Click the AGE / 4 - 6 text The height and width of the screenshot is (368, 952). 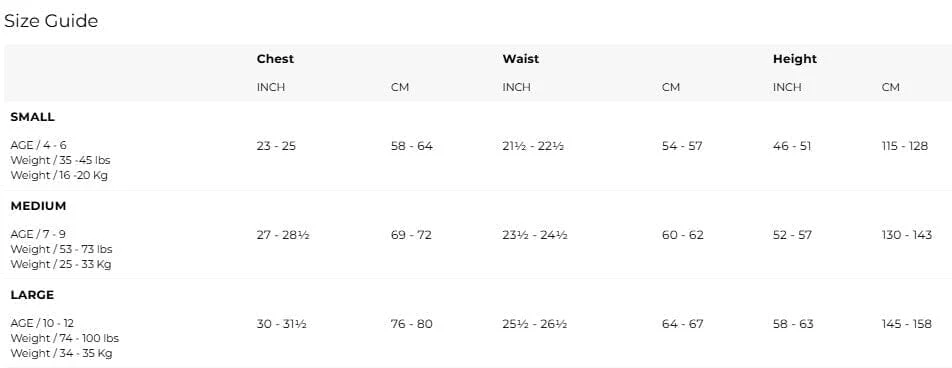click(x=38, y=145)
